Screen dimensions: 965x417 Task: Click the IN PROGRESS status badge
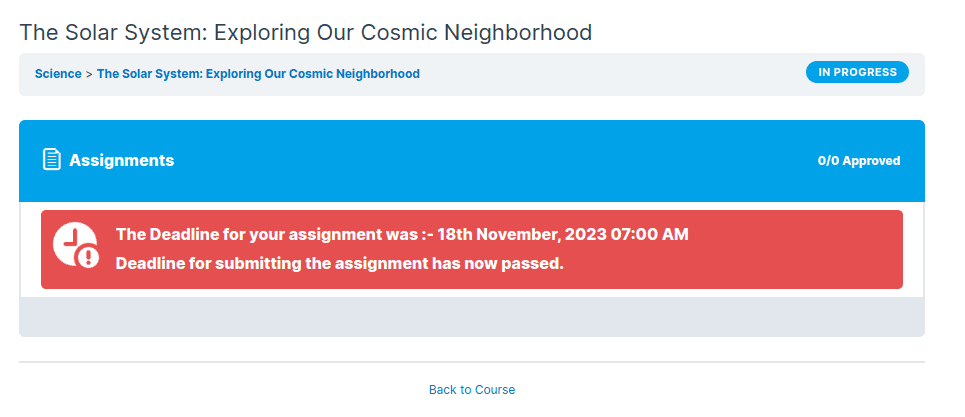[x=857, y=72]
